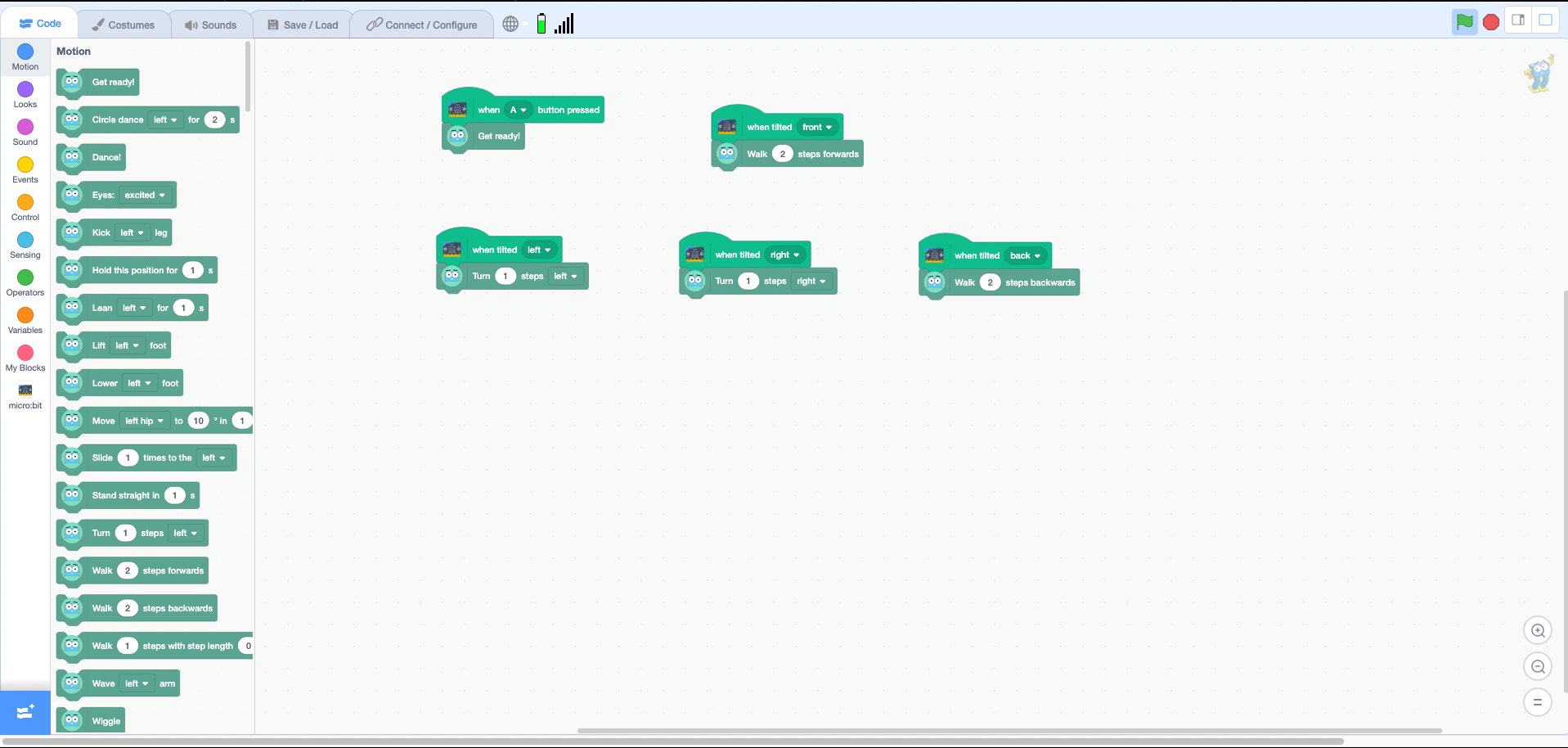Viewport: 1568px width, 748px height.
Task: Switch to the Costumes tab
Action: (124, 25)
